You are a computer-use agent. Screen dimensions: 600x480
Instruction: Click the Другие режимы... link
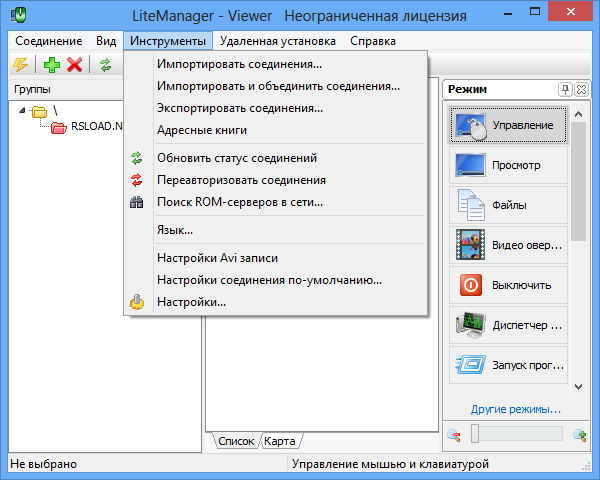click(516, 409)
